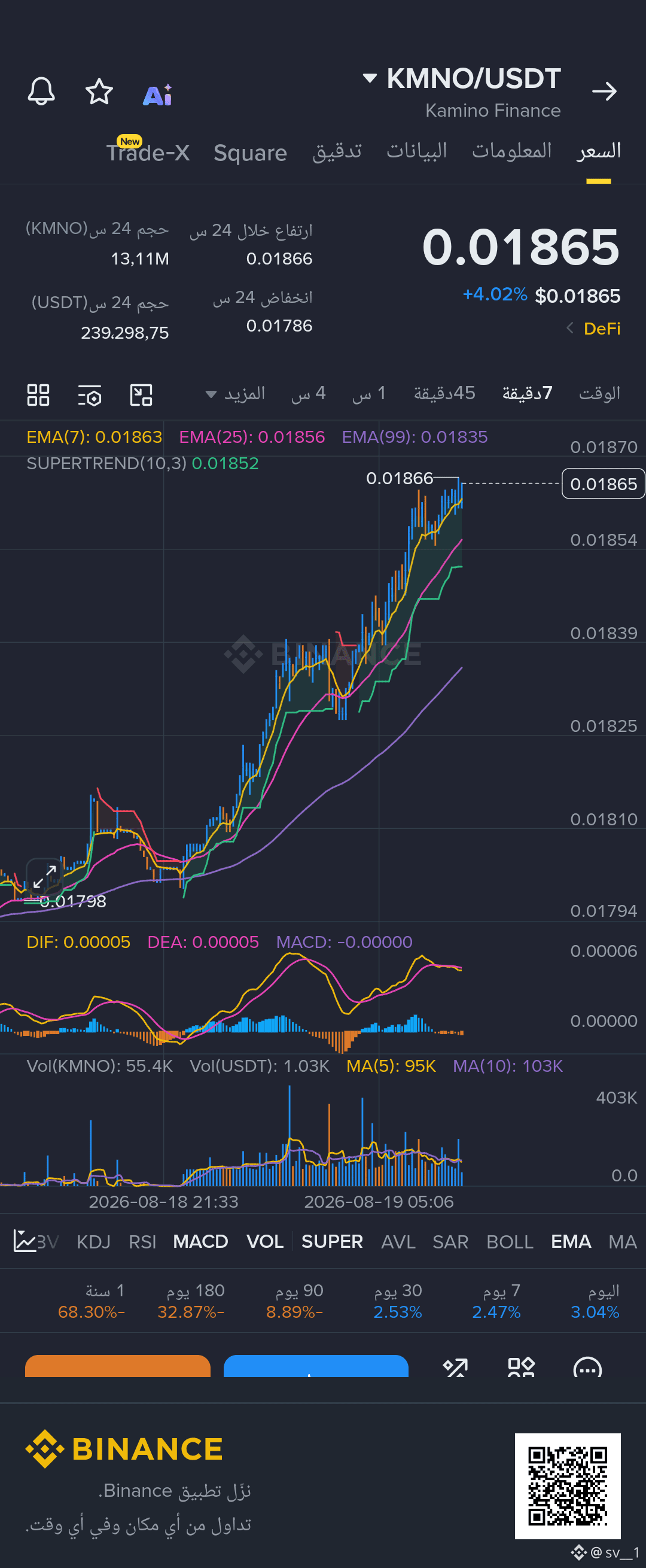Tap the Binance logo in footer

(124, 1449)
